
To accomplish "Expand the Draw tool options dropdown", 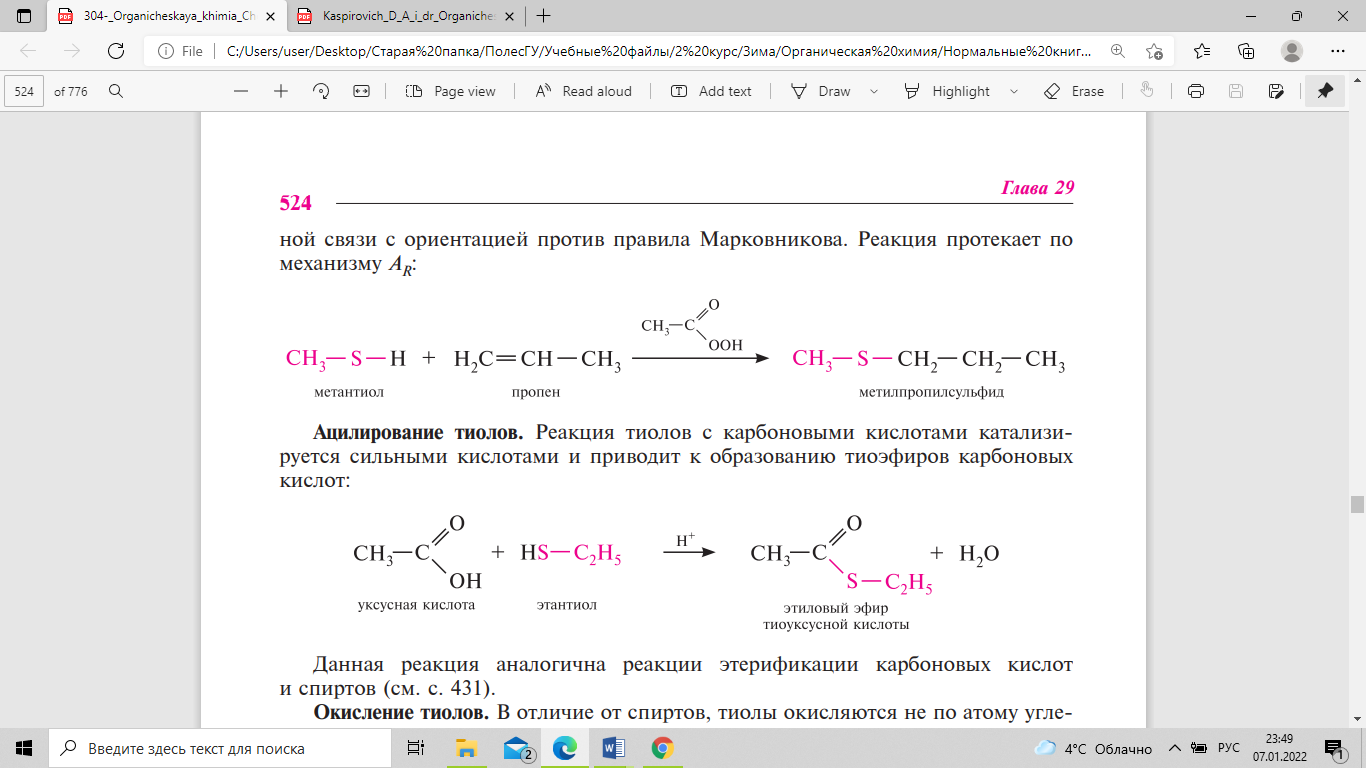I will click(x=874, y=91).
